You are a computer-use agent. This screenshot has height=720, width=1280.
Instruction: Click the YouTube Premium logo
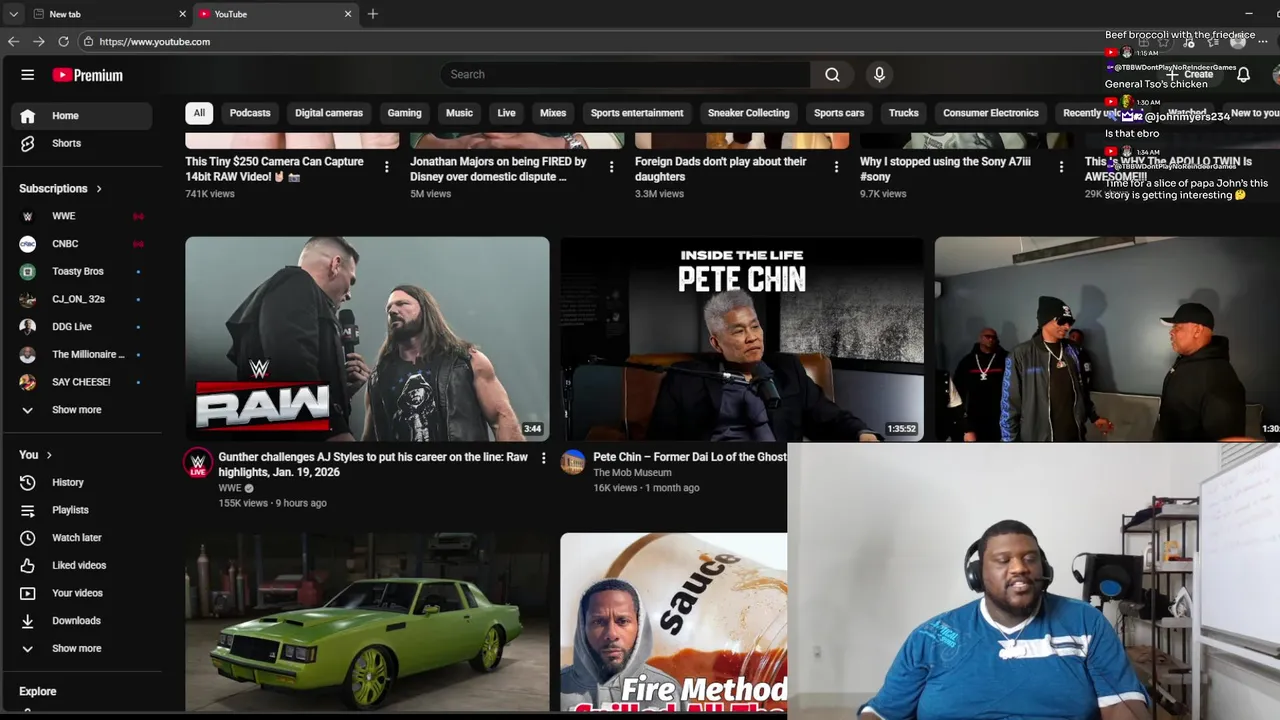tap(88, 75)
